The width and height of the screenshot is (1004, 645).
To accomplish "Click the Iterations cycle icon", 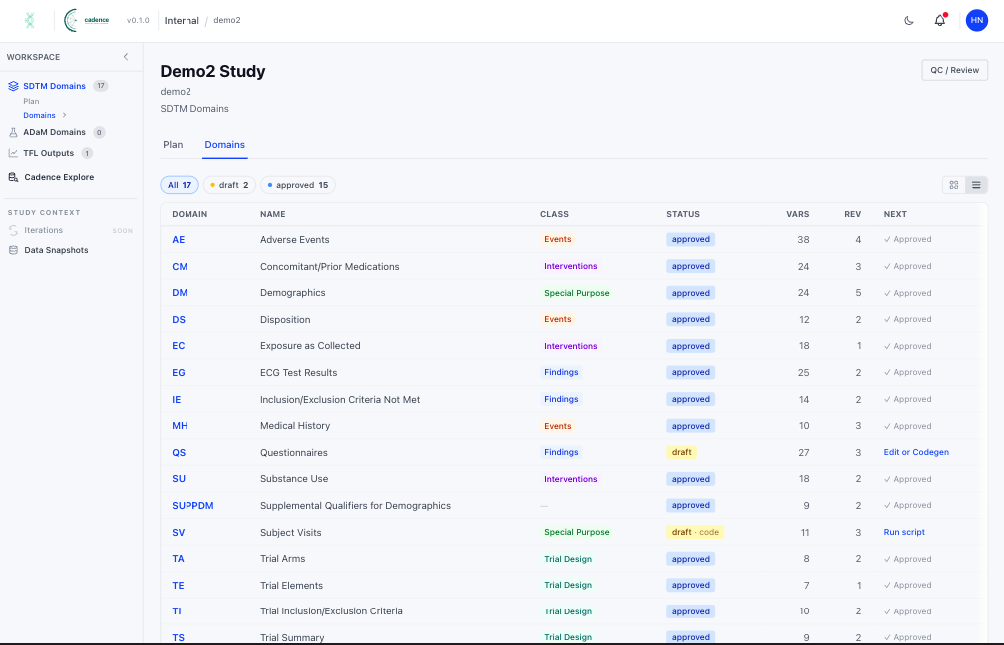I will (x=13, y=230).
